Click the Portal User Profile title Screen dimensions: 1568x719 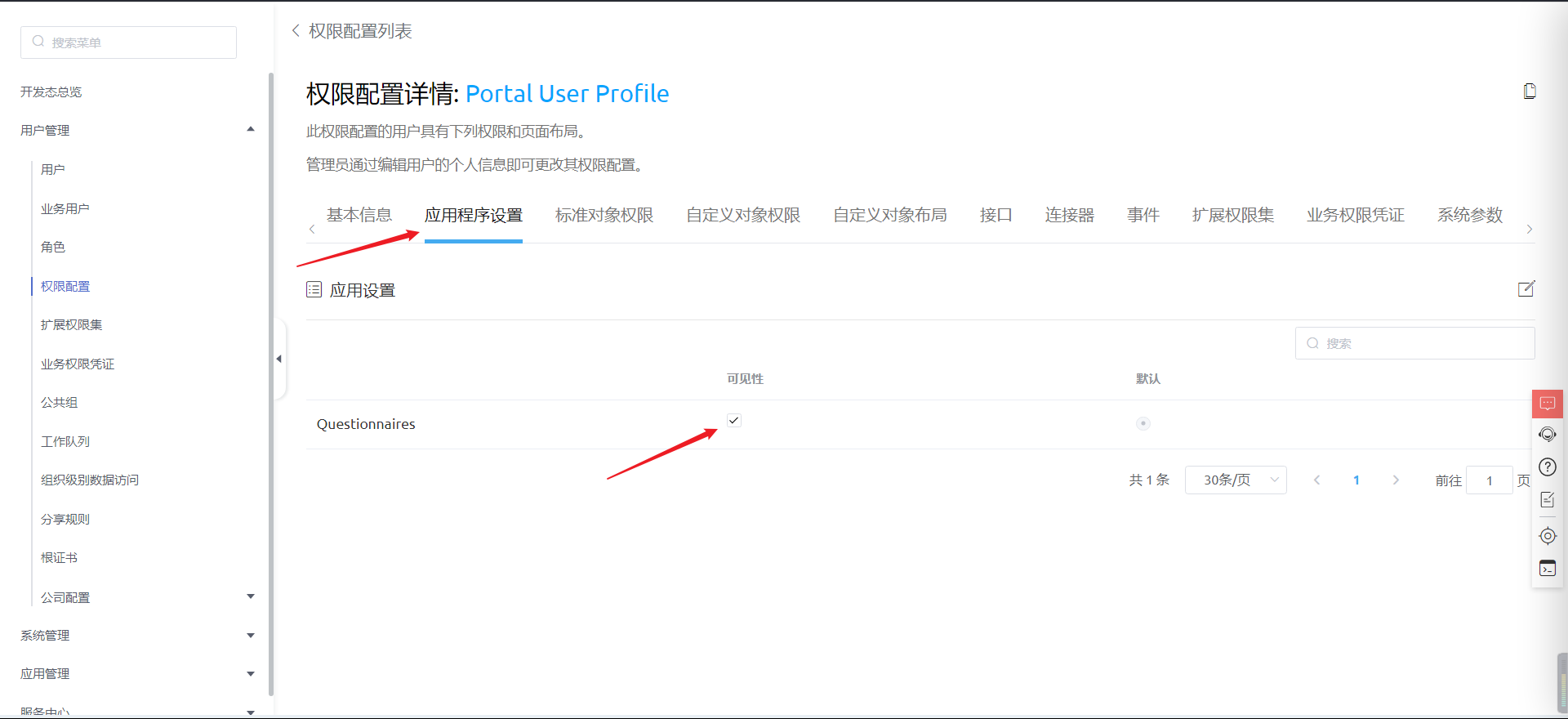point(567,94)
